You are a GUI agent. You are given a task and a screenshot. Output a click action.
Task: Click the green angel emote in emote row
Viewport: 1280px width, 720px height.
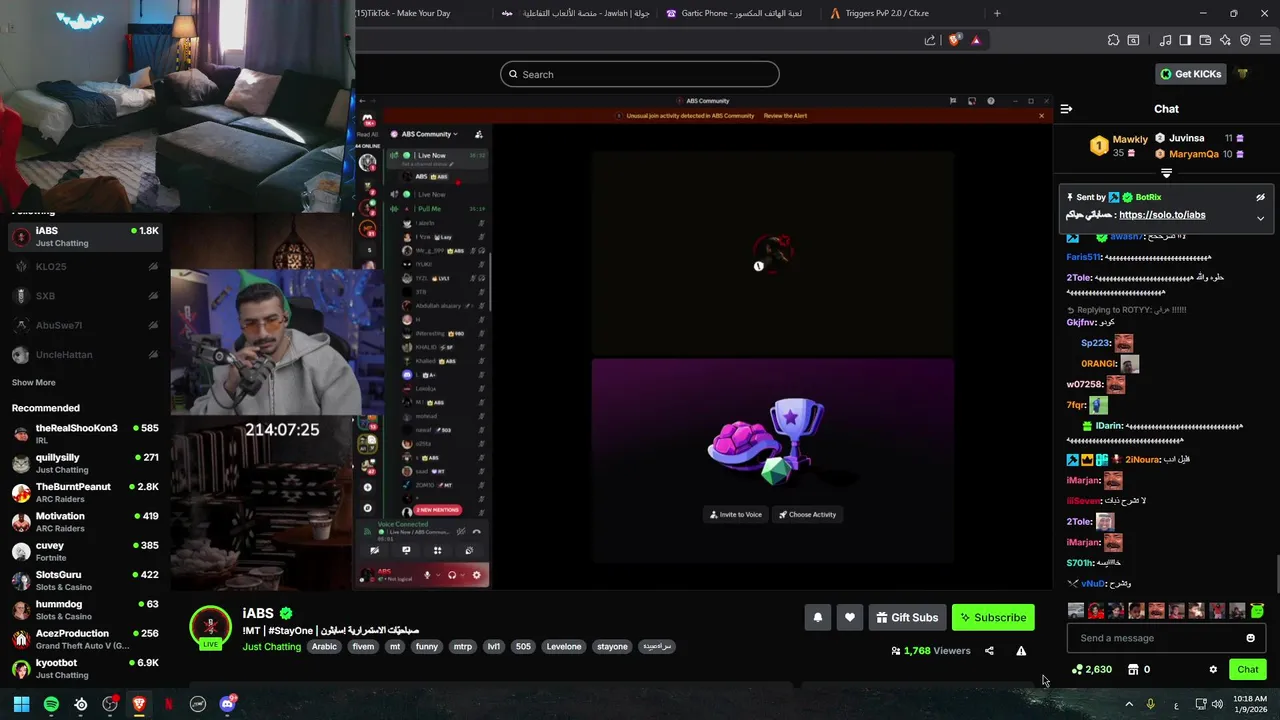point(1257,611)
